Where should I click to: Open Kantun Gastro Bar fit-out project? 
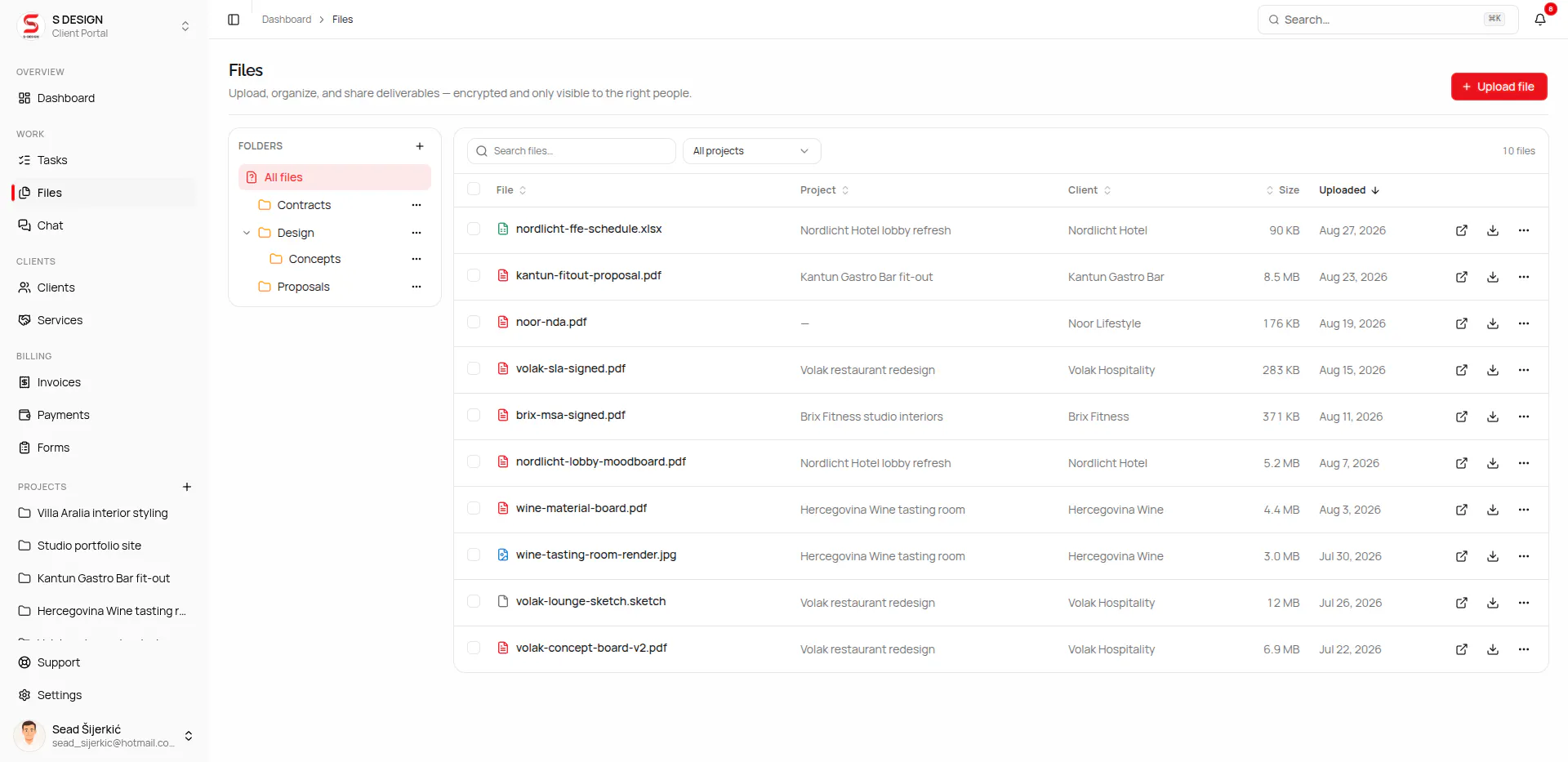pos(105,578)
